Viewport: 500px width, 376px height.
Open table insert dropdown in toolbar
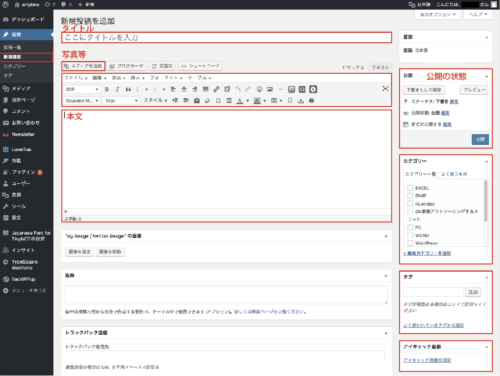pyautogui.click(x=276, y=100)
